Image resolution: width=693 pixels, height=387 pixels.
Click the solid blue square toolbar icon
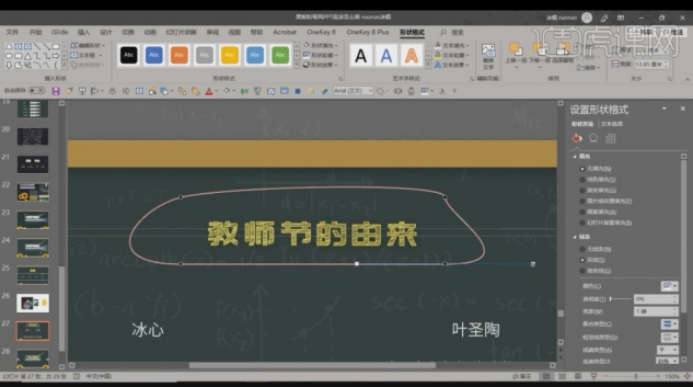(x=297, y=91)
